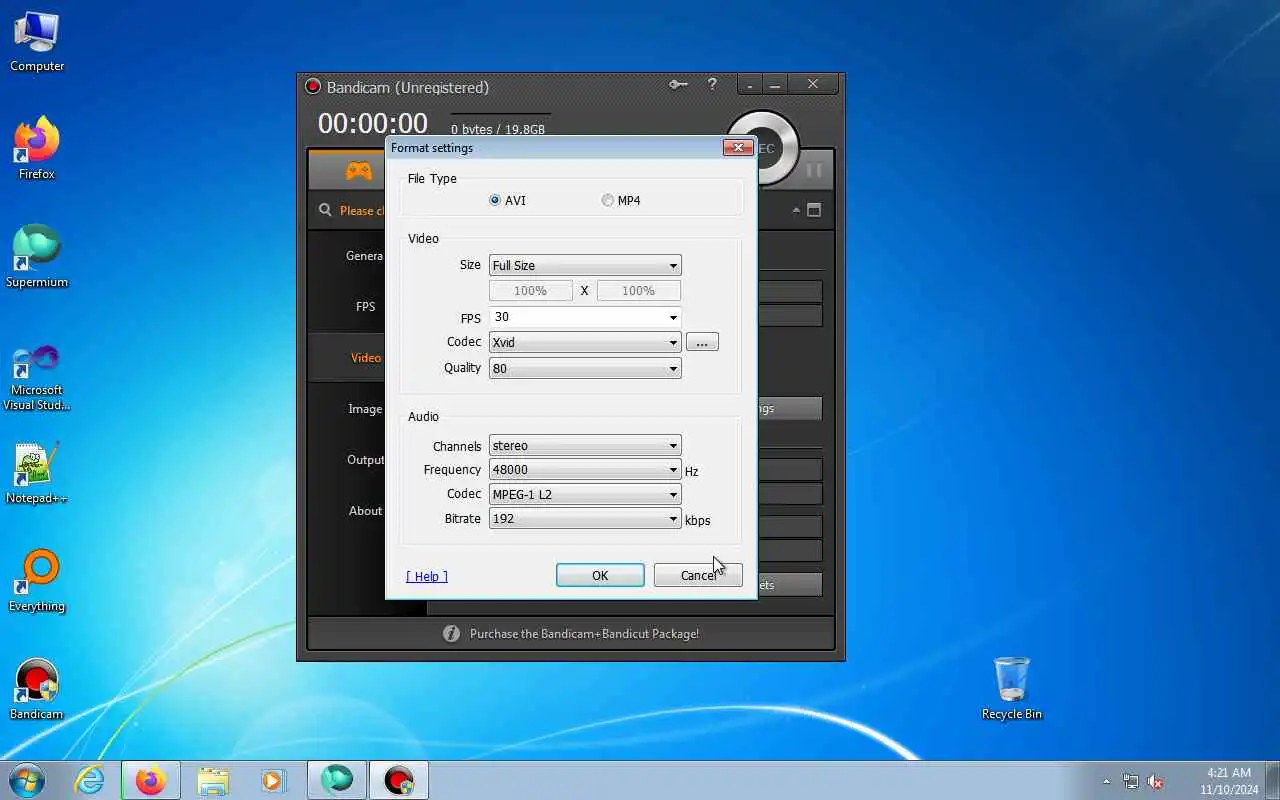Viewport: 1280px width, 800px height.
Task: Open the video Codec dropdown showing Xvid
Action: [x=585, y=342]
